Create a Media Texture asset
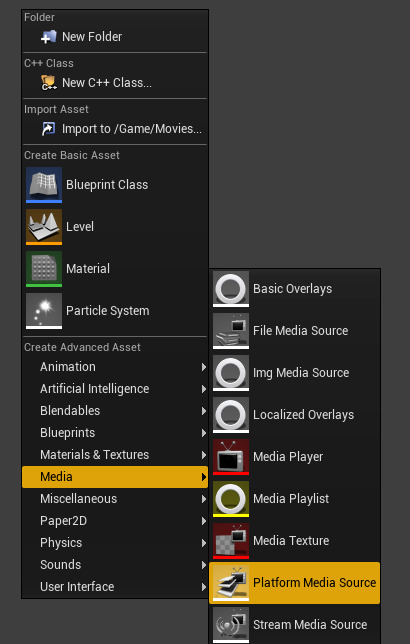410x644 pixels. pos(291,541)
